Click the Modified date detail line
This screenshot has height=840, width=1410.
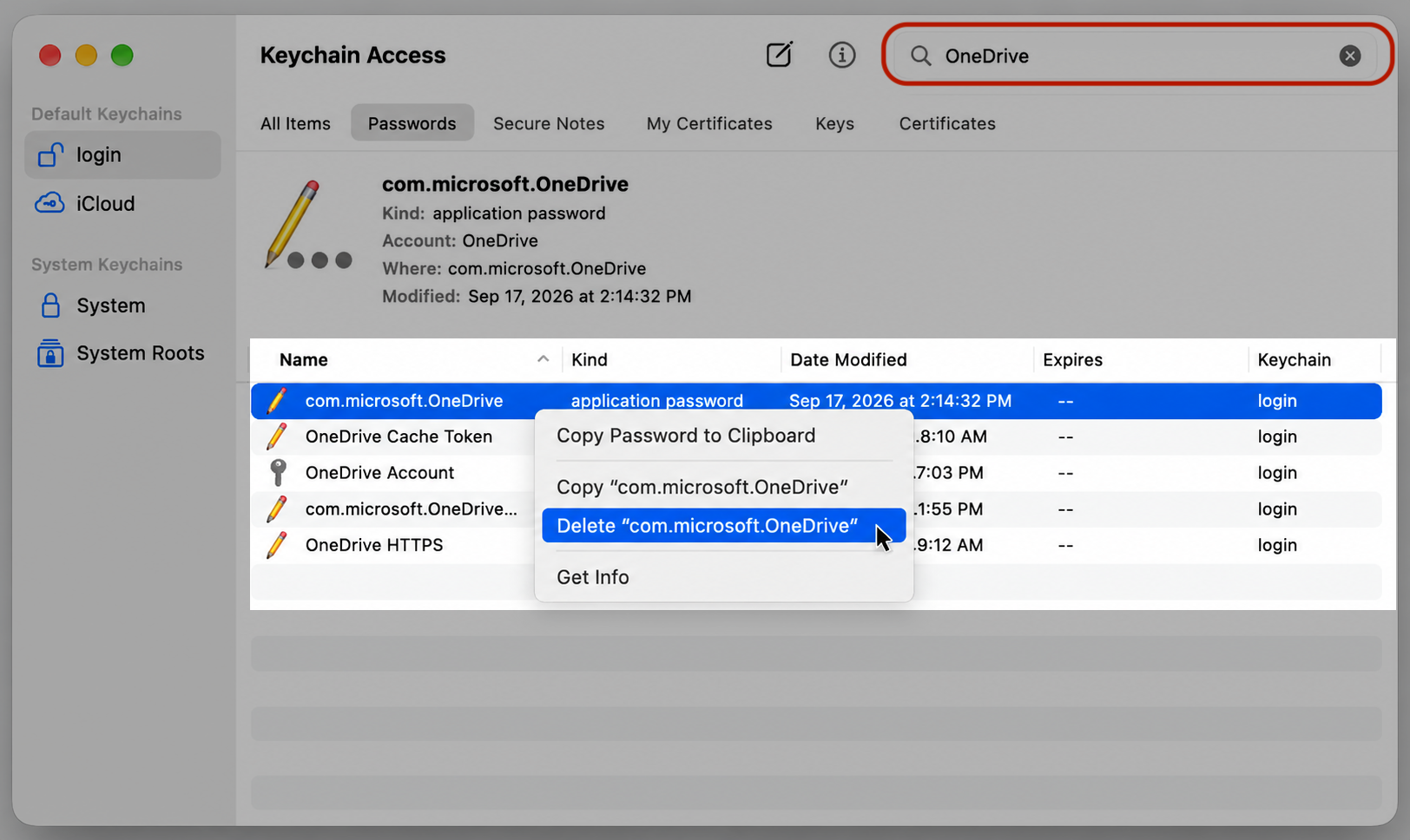(x=537, y=296)
